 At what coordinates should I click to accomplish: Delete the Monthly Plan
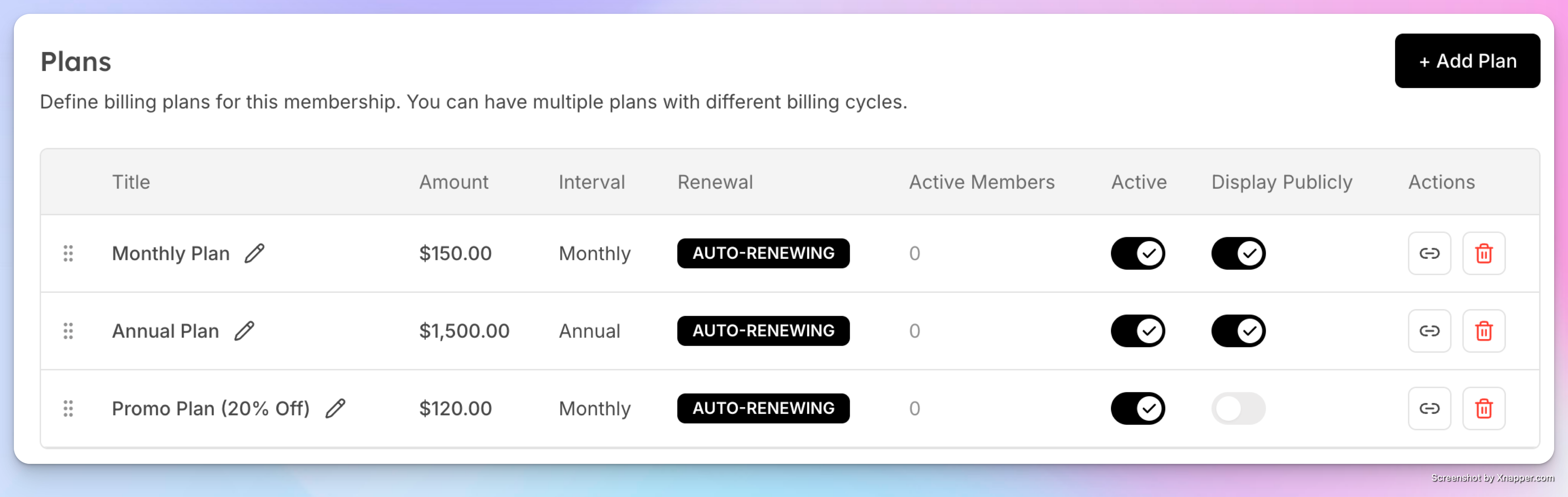[1483, 254]
